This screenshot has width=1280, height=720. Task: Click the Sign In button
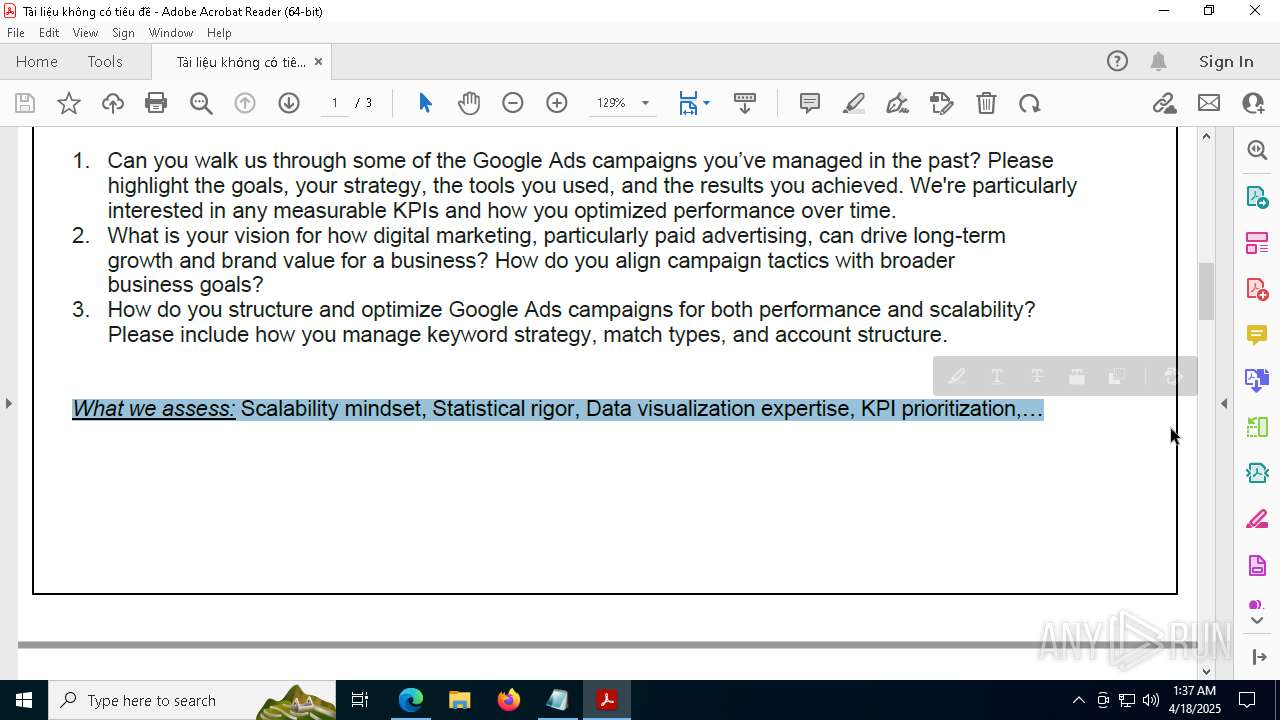1226,62
